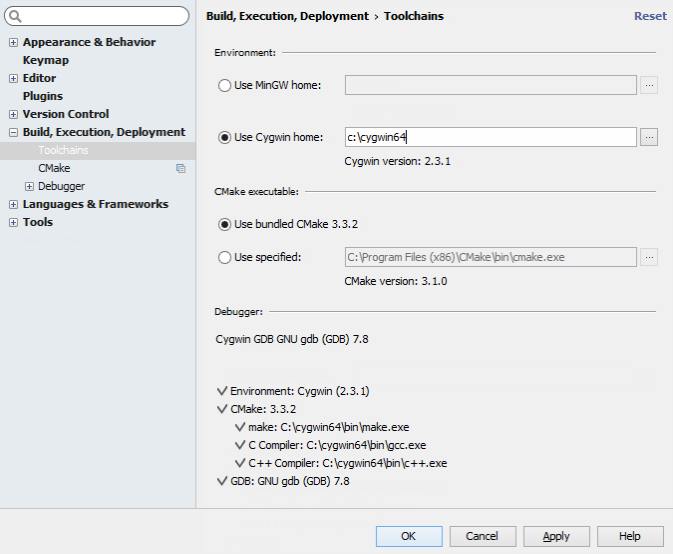The image size is (673, 554).
Task: Collapse Build, Execution, Deployment node
Action: [13, 132]
